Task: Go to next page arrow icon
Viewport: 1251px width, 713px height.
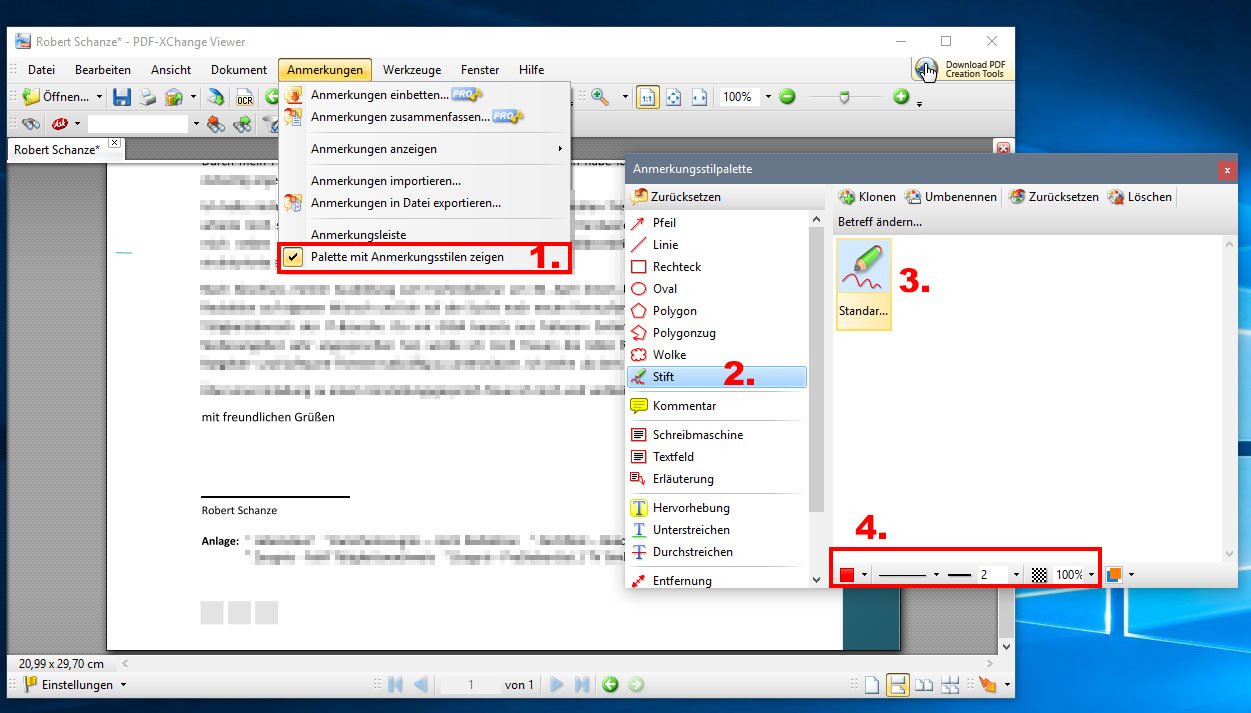Action: (x=557, y=685)
